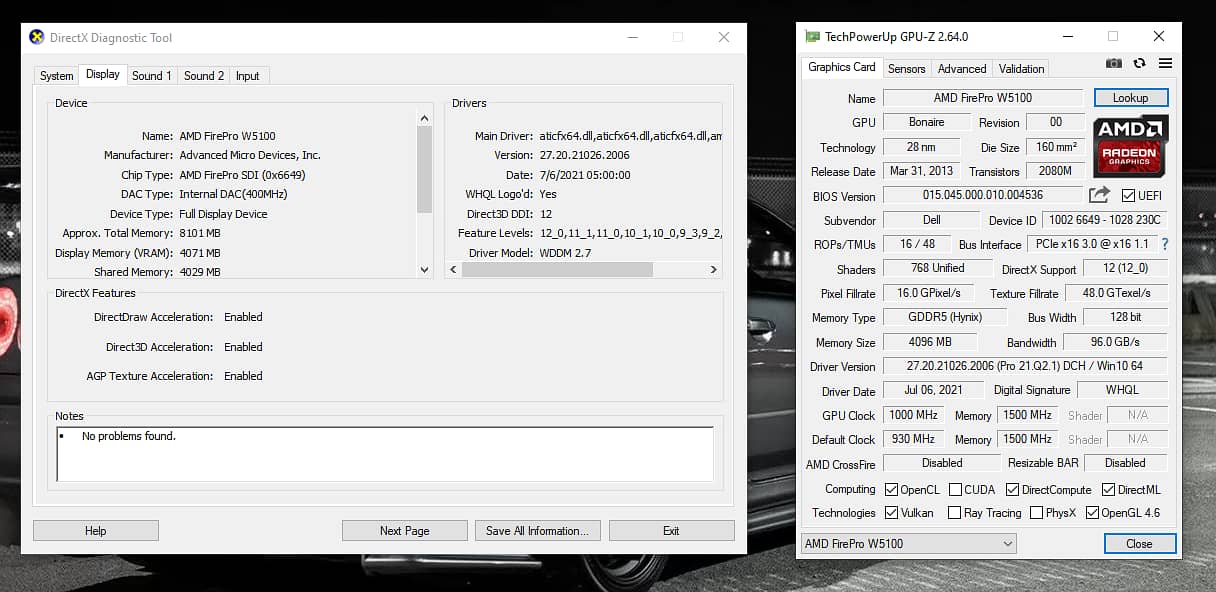Click the Memory Type GDDR5 (Hynix) field
The height and width of the screenshot is (592, 1216).
tap(946, 317)
